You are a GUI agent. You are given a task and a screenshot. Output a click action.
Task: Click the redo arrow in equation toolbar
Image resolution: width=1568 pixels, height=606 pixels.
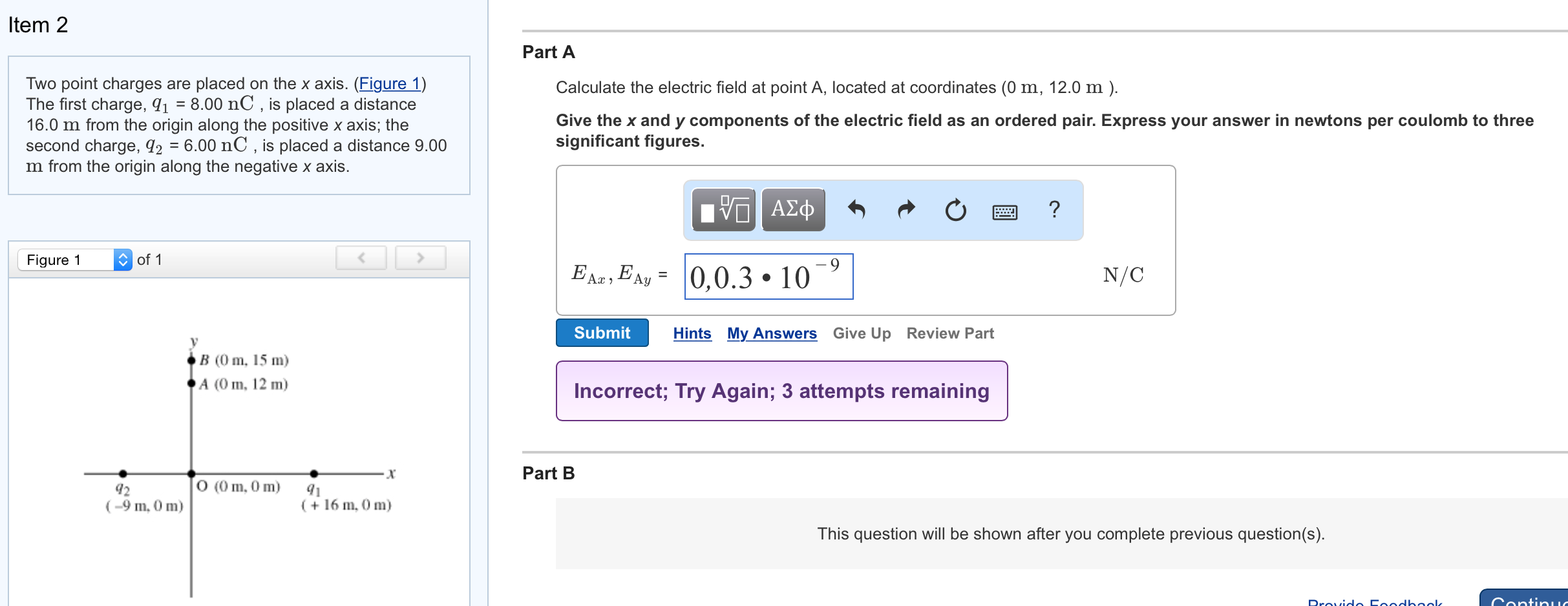click(906, 209)
